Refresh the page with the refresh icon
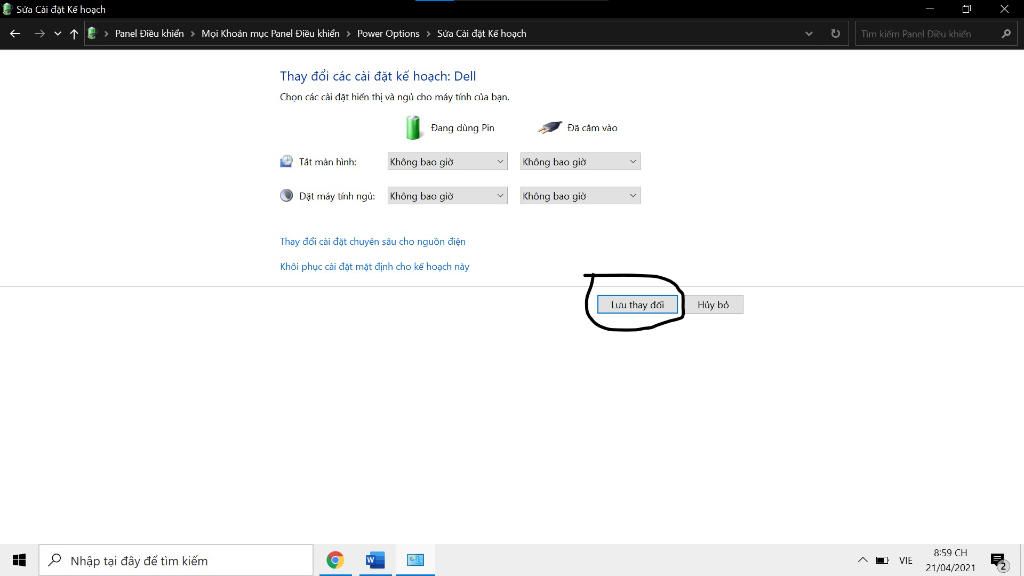 pos(835,33)
